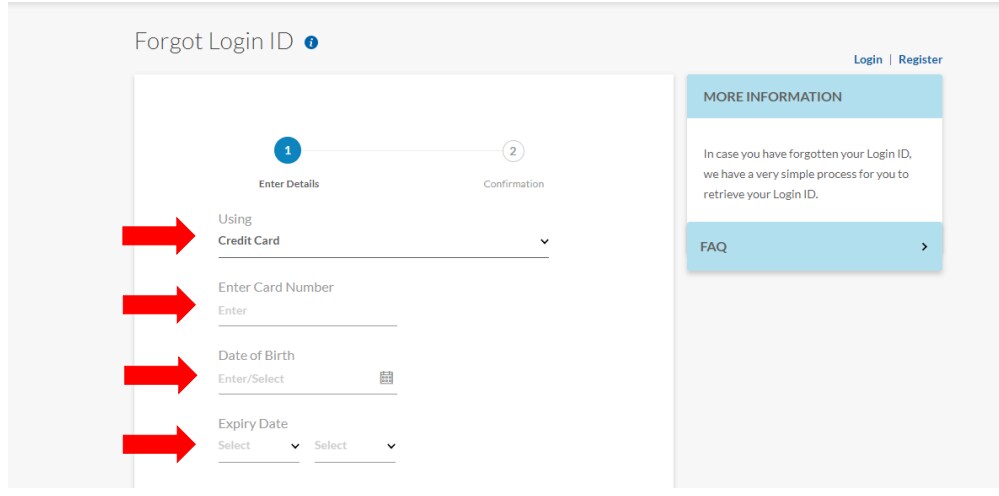Focus the Enter Card Number field
The width and height of the screenshot is (999, 496).
pyautogui.click(x=307, y=311)
